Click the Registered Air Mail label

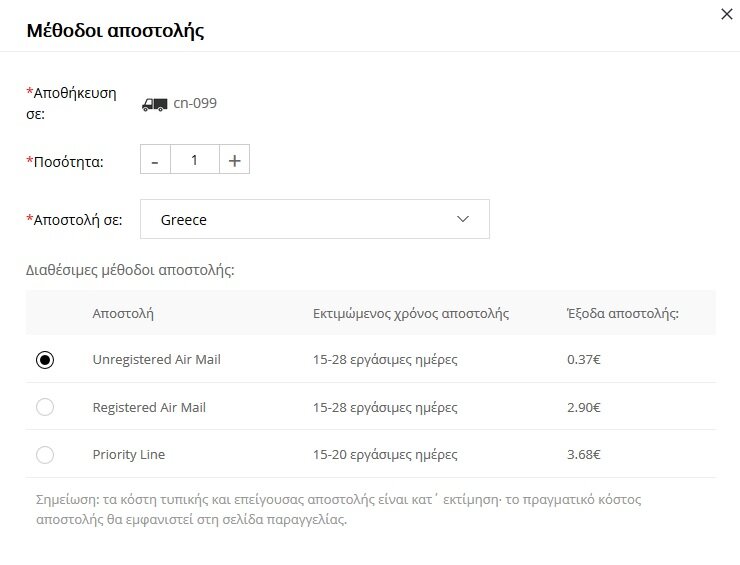(x=149, y=407)
